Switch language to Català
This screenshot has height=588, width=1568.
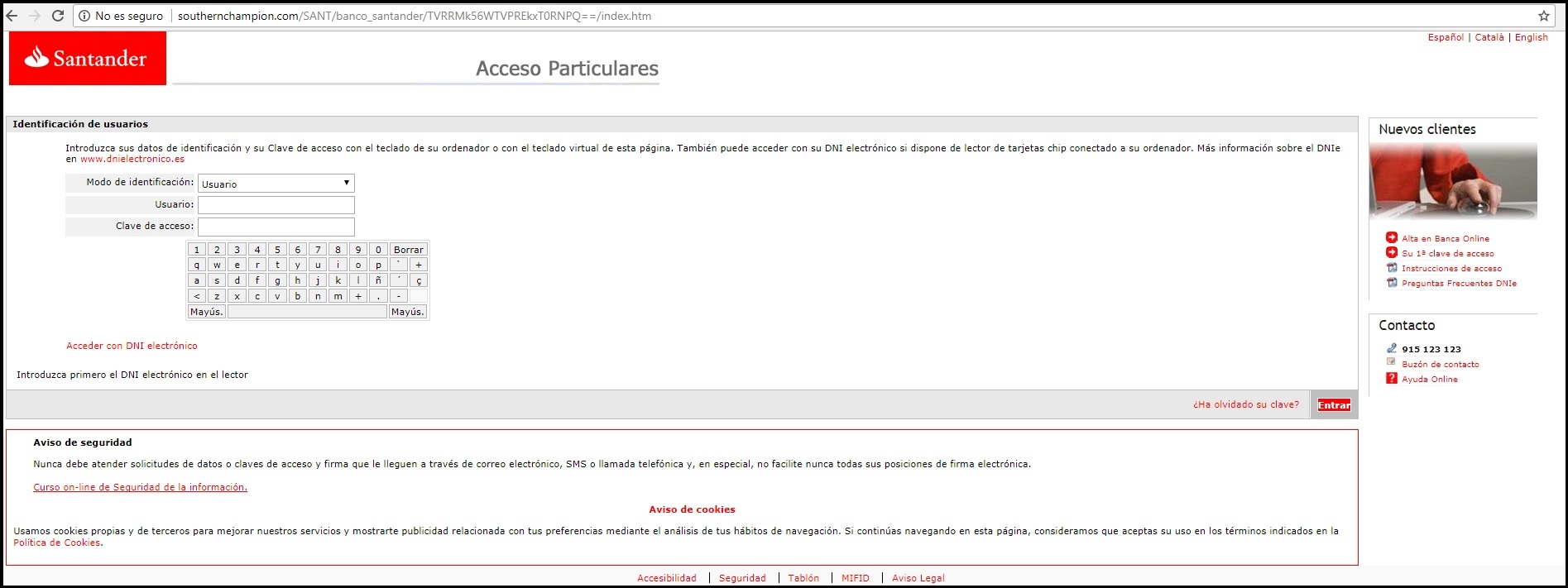pyautogui.click(x=1489, y=37)
